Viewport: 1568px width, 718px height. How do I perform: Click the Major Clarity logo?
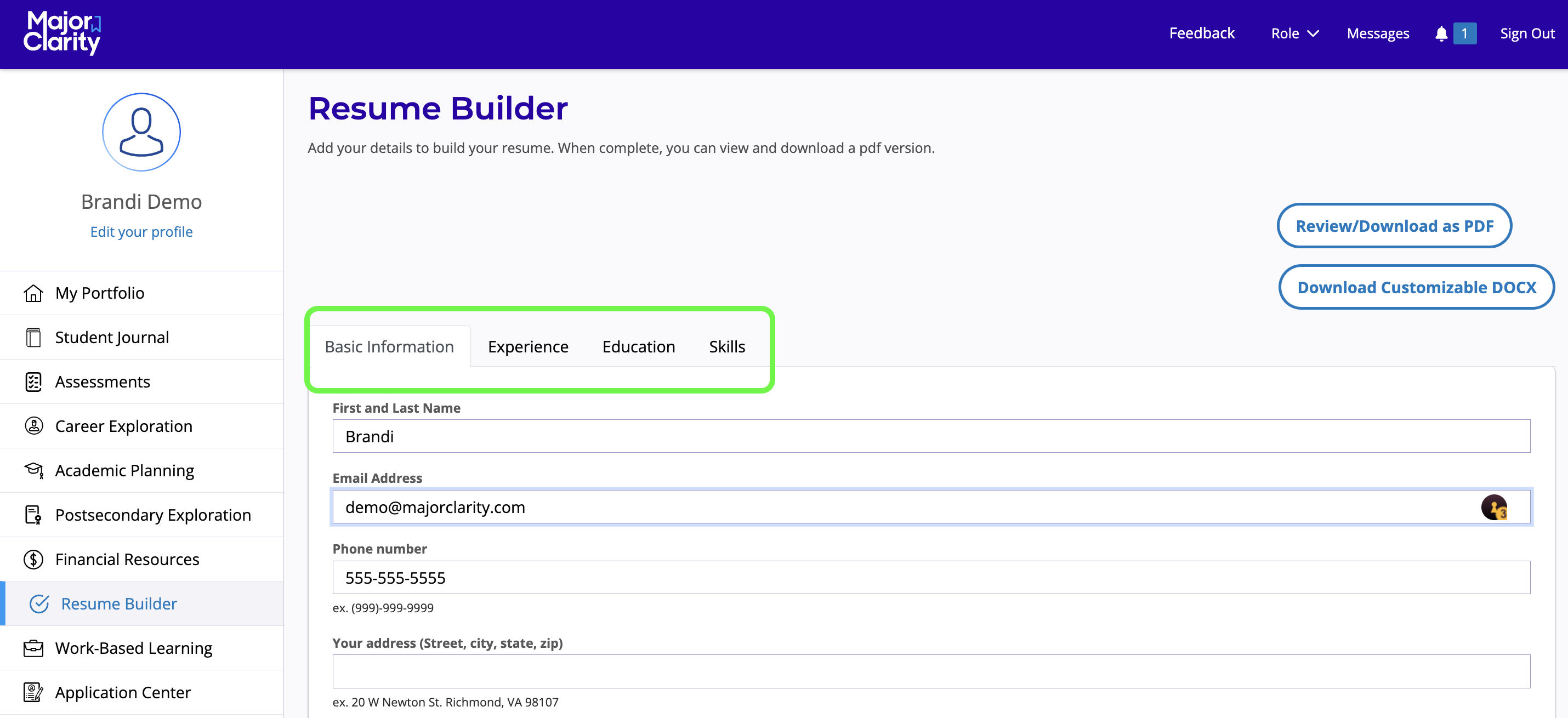pyautogui.click(x=62, y=33)
